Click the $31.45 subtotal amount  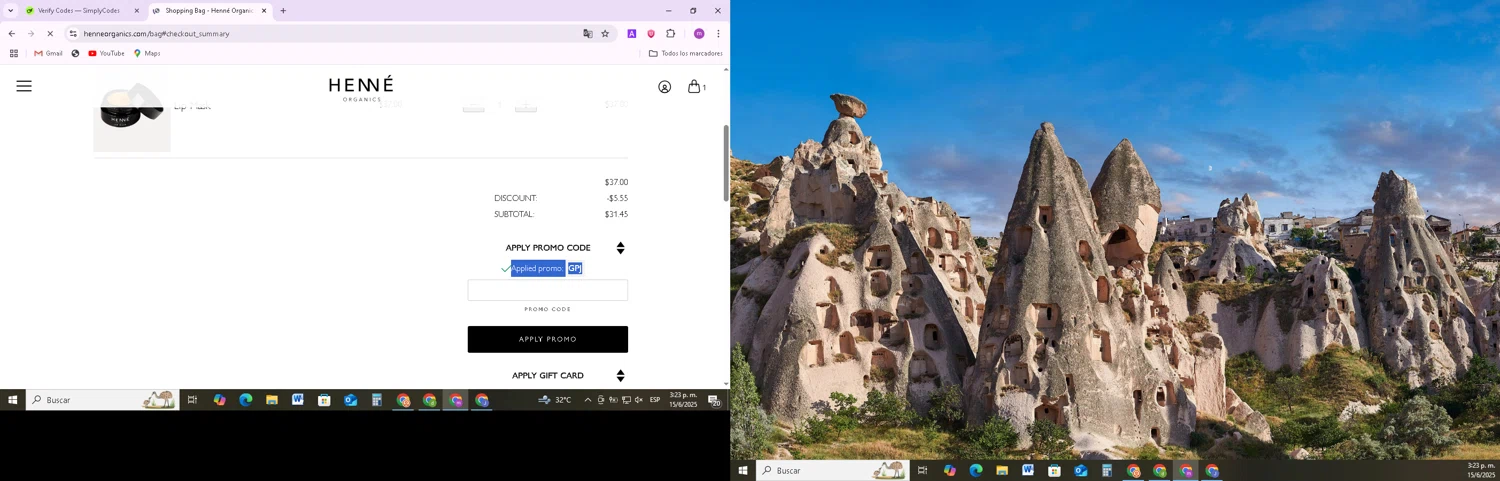point(616,214)
